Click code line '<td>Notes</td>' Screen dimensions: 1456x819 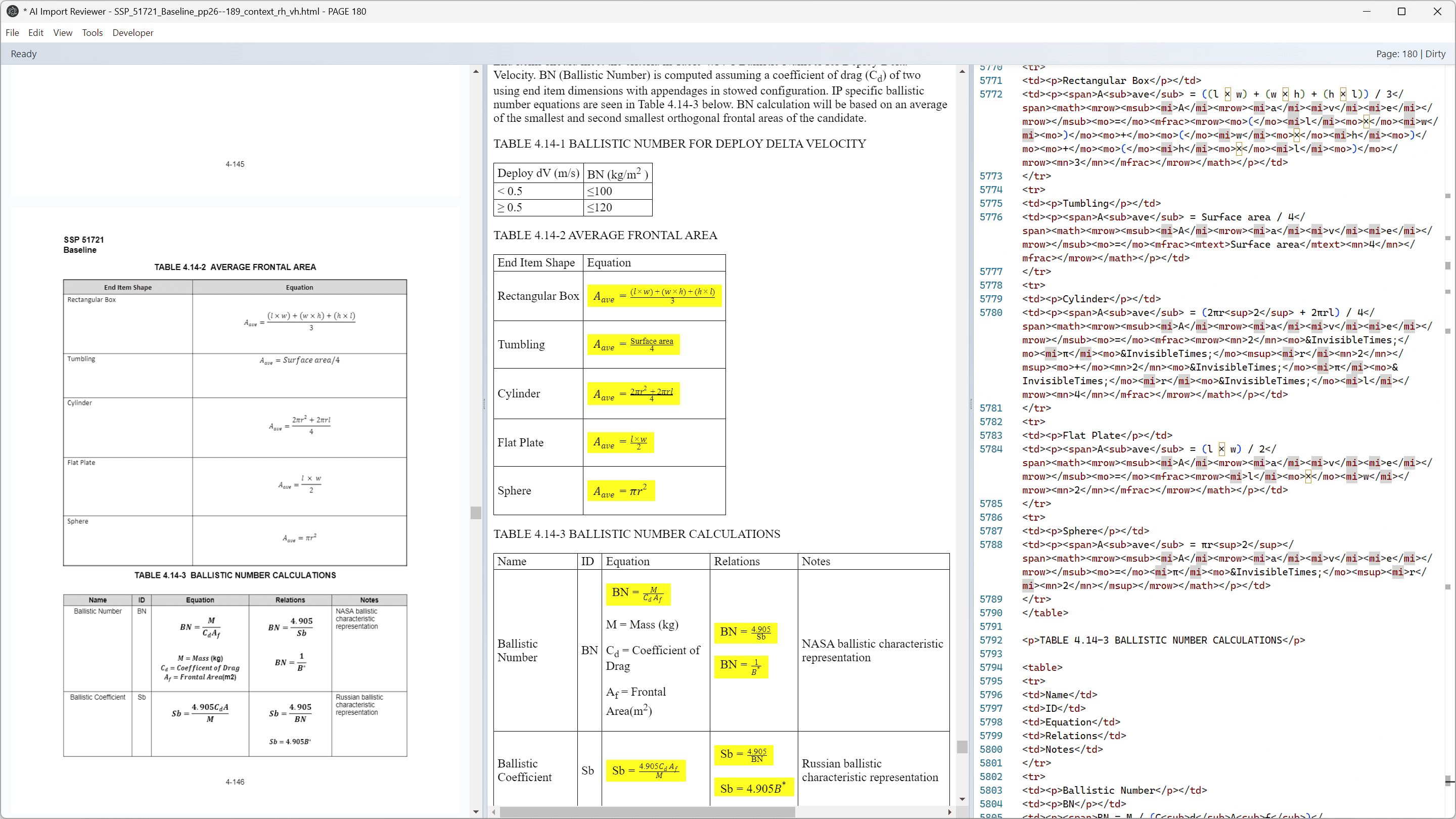[1062, 749]
